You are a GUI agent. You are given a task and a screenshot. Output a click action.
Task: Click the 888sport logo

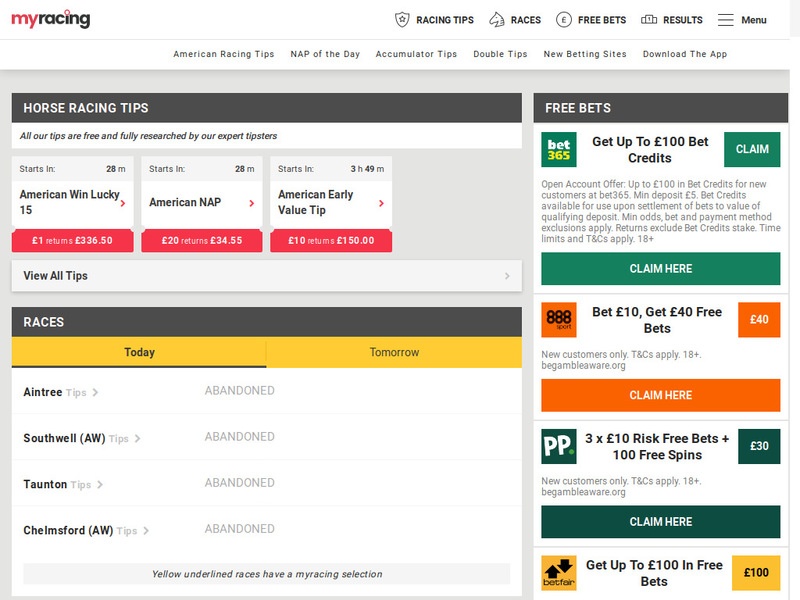point(559,320)
